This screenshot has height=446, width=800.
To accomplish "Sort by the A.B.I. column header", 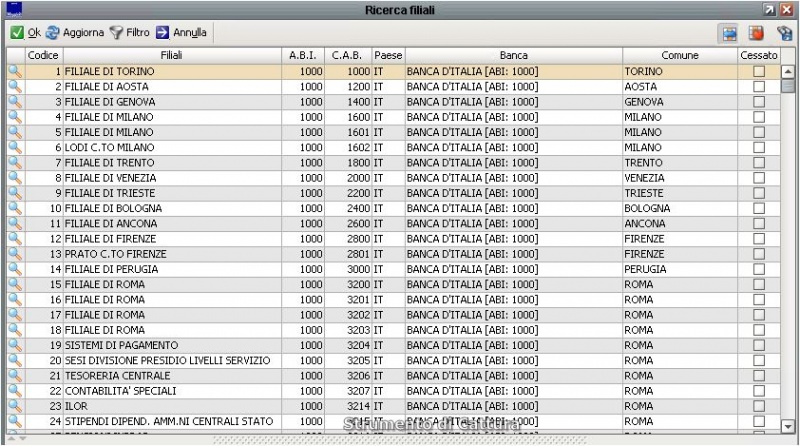I will point(303,55).
